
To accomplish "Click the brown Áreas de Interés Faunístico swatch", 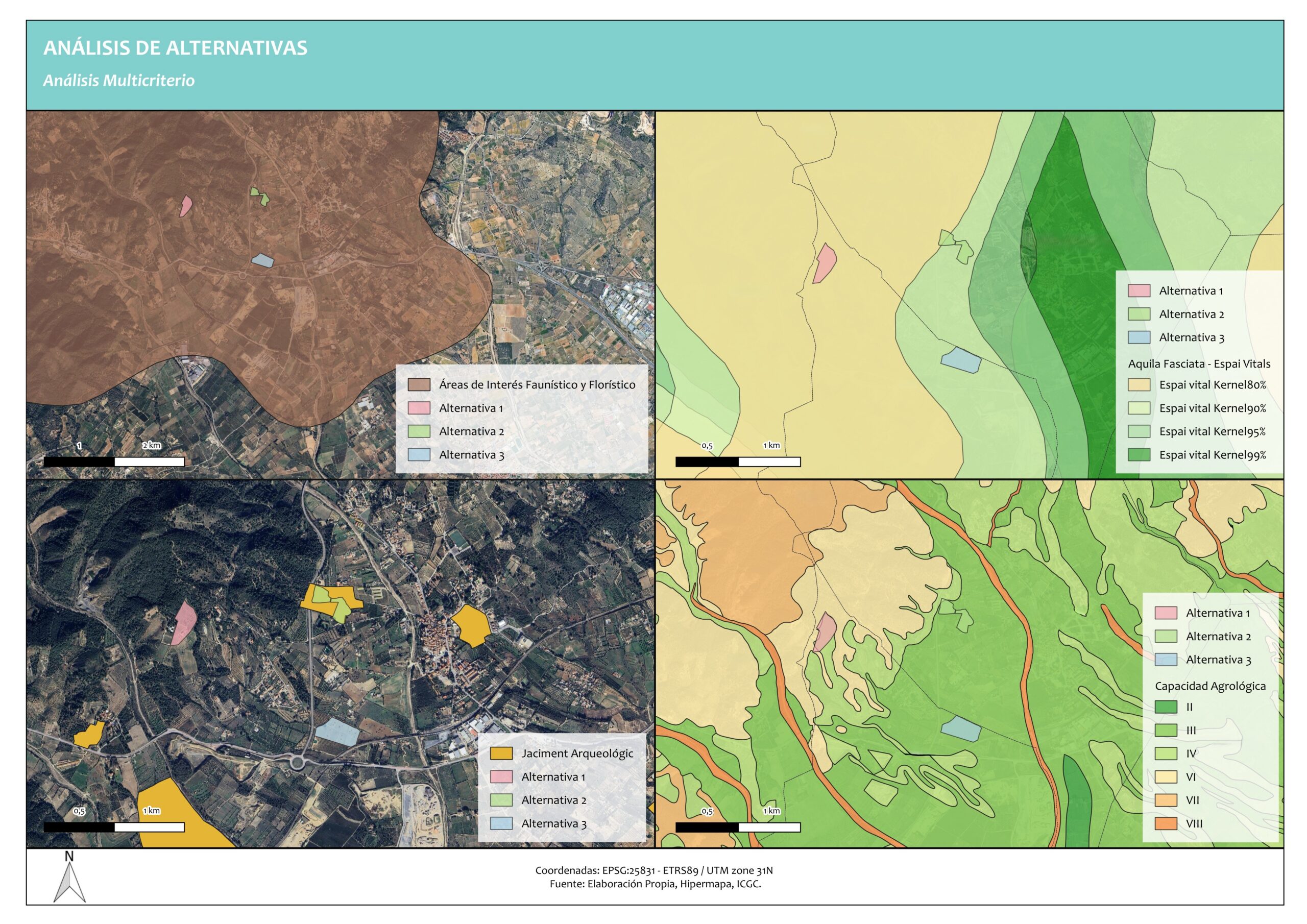I will [419, 384].
